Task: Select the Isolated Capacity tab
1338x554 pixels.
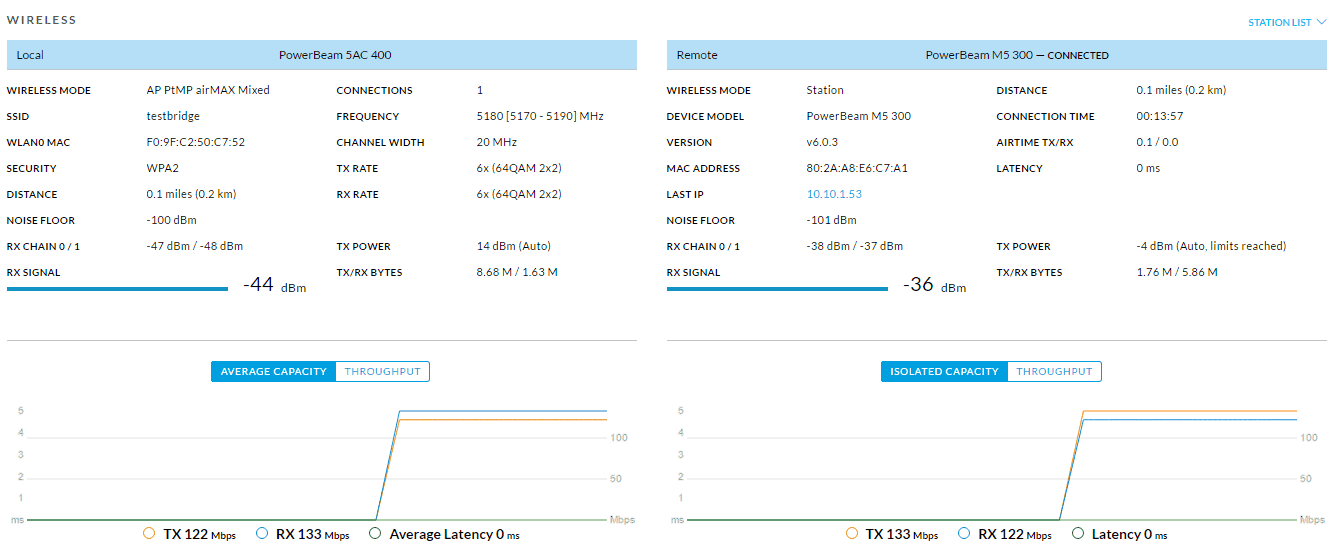Action: coord(944,371)
